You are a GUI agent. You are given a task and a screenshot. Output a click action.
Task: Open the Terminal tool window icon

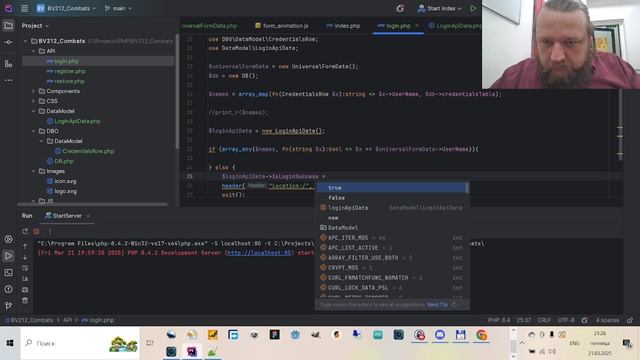click(8, 272)
